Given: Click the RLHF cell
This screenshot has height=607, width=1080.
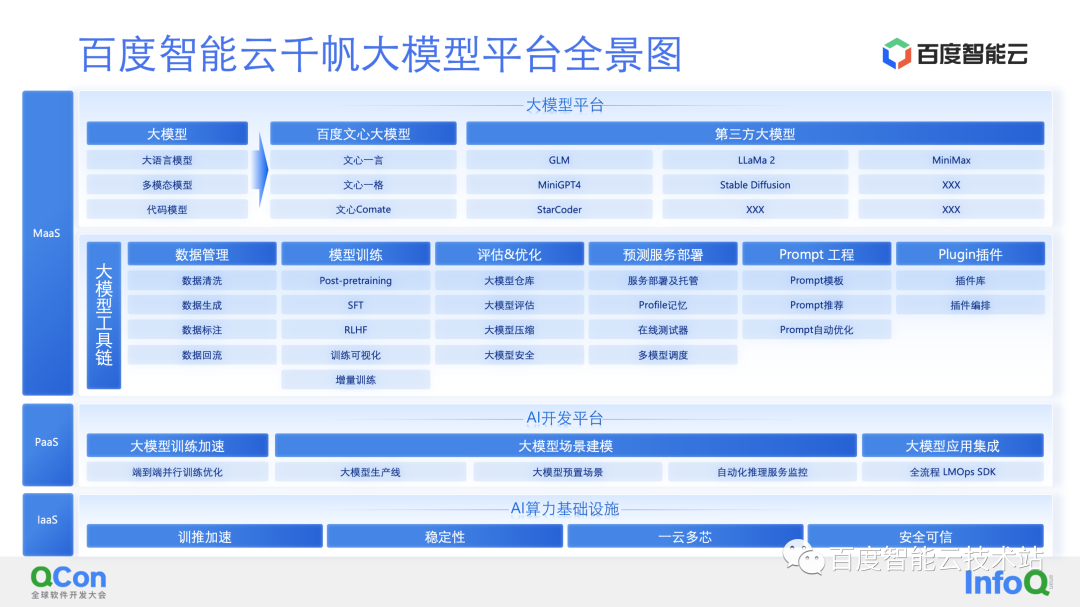Looking at the screenshot, I should tap(355, 330).
